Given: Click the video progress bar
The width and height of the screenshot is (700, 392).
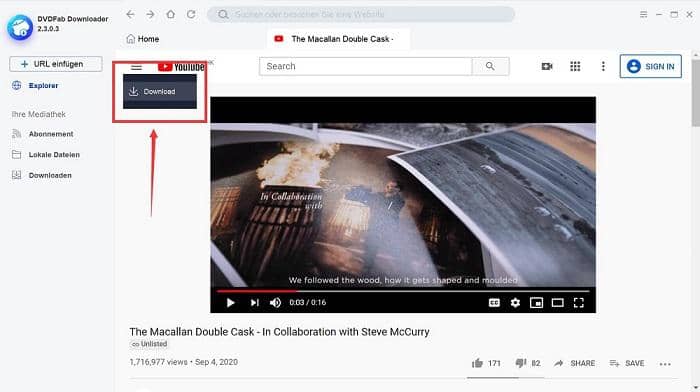Looking at the screenshot, I should tap(403, 291).
